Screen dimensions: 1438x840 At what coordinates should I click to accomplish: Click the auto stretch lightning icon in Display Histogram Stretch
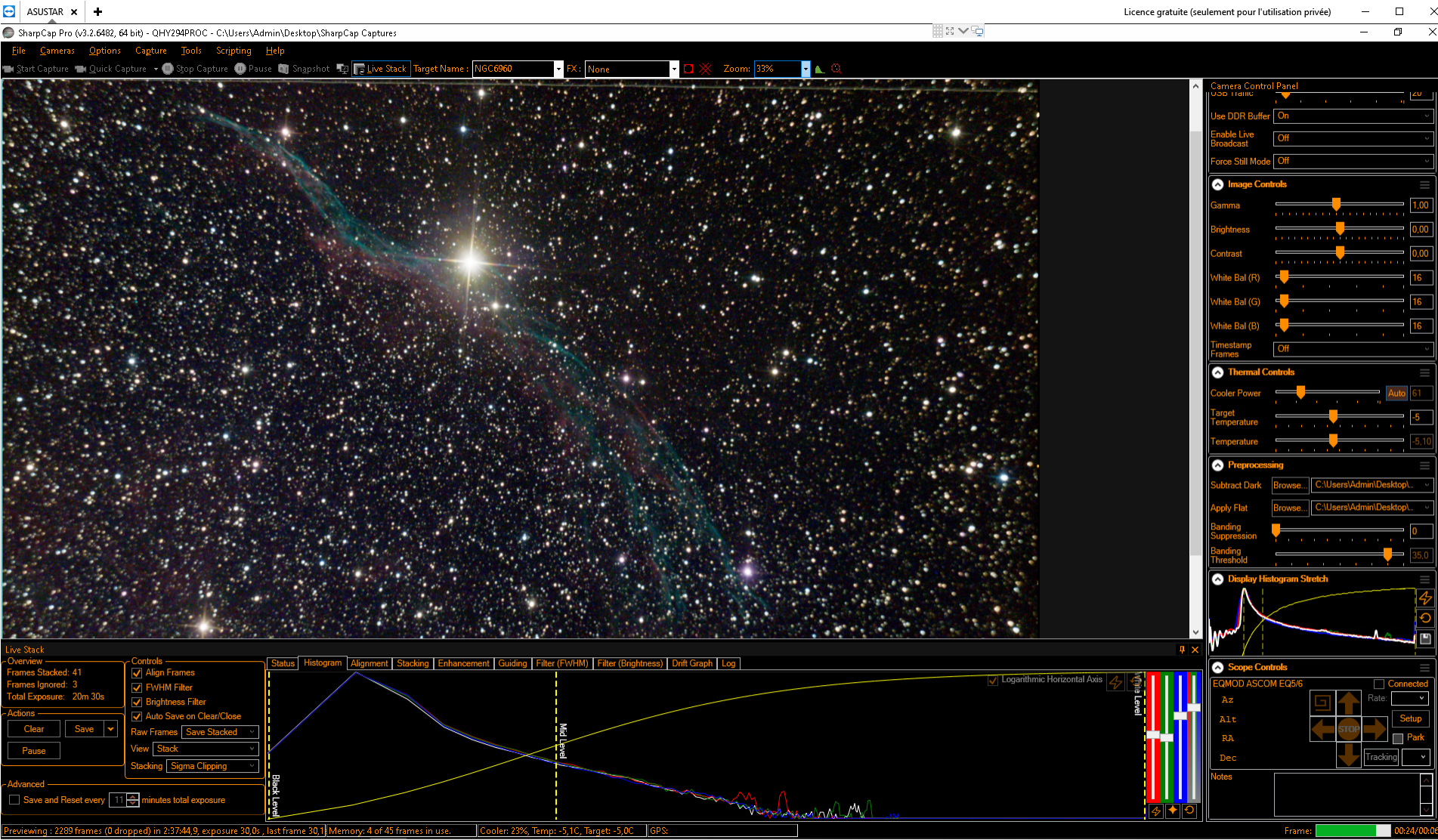[1425, 598]
